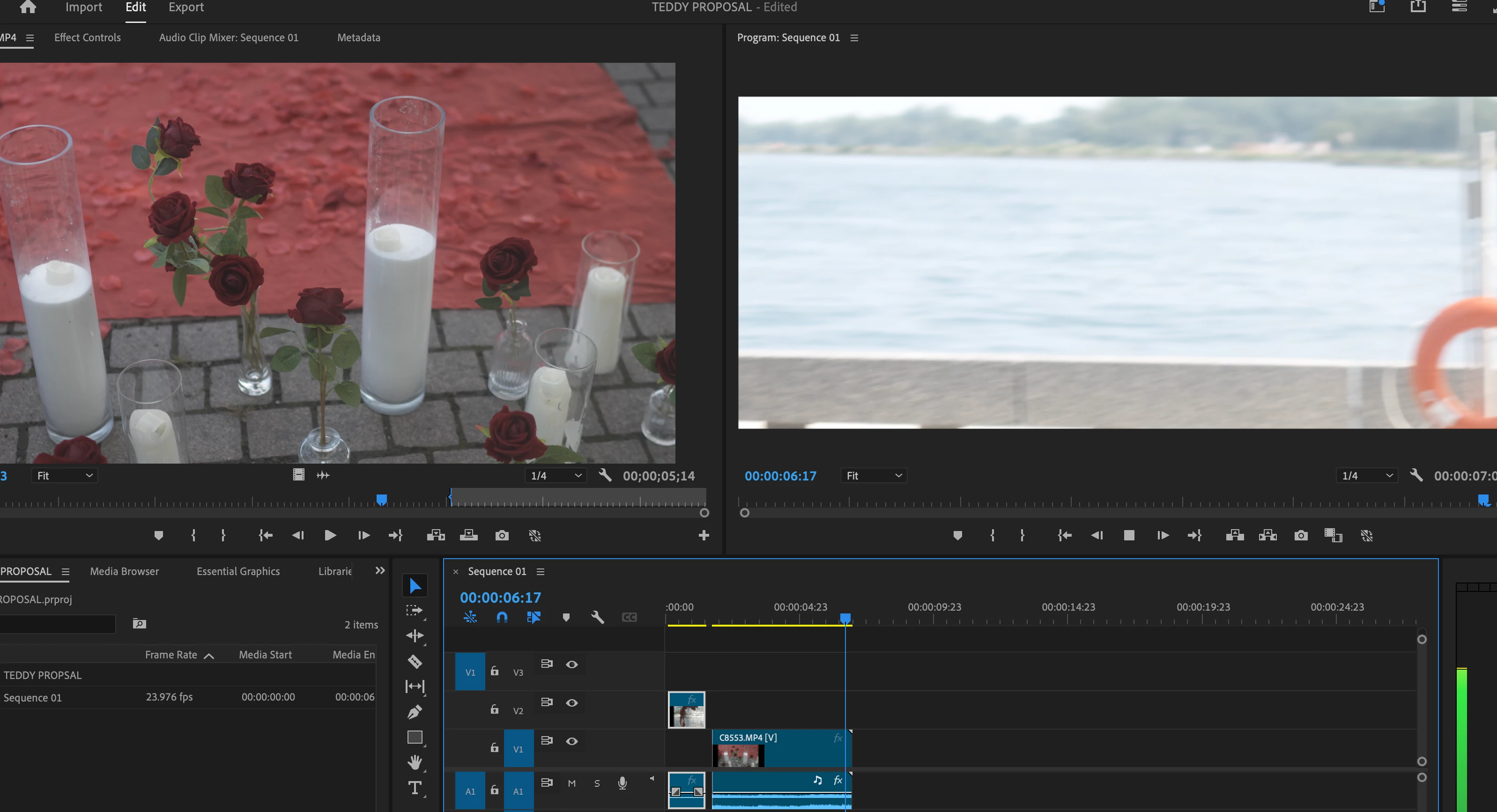Toggle lock on V3 track
This screenshot has width=1497, height=812.
[x=495, y=672]
